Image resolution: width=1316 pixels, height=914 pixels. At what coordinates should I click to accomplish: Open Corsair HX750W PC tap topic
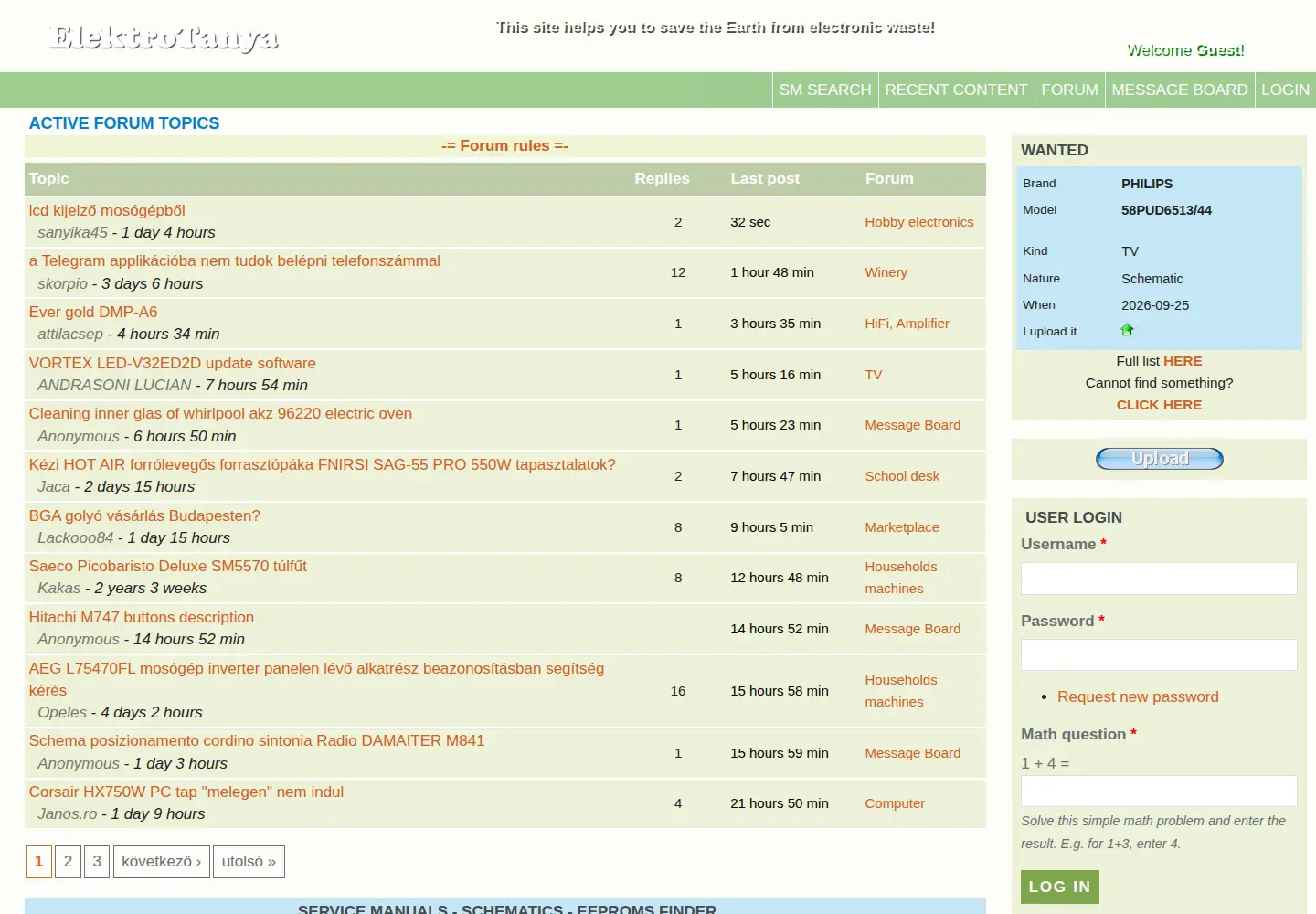tap(186, 792)
